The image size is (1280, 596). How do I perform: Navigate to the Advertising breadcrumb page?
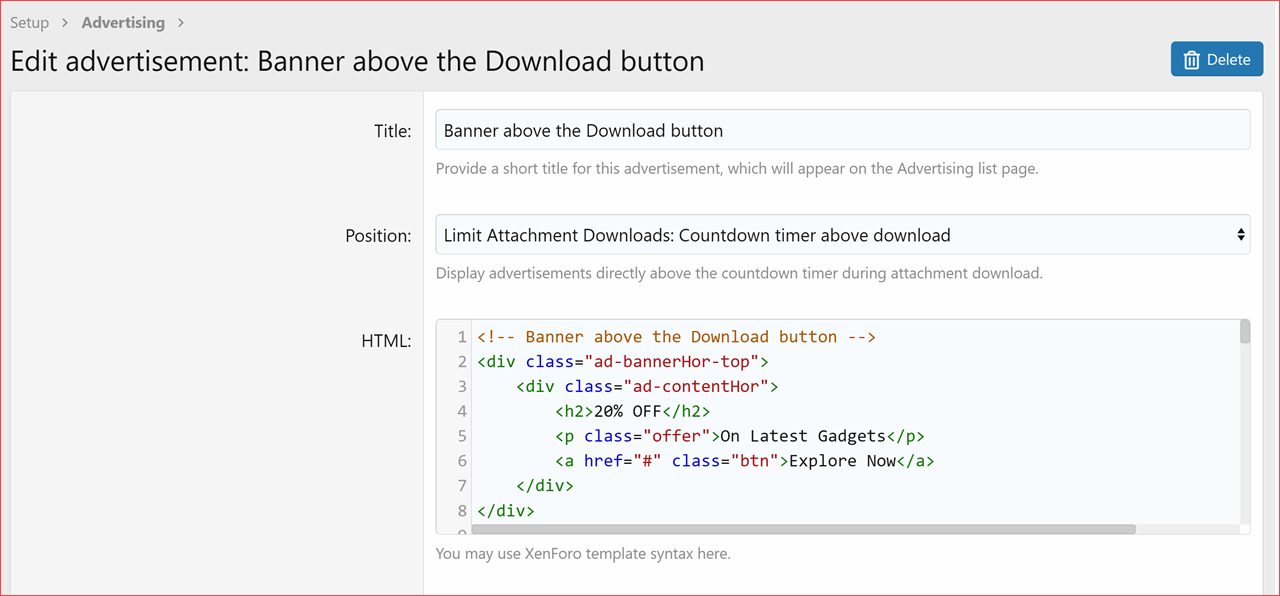(123, 22)
